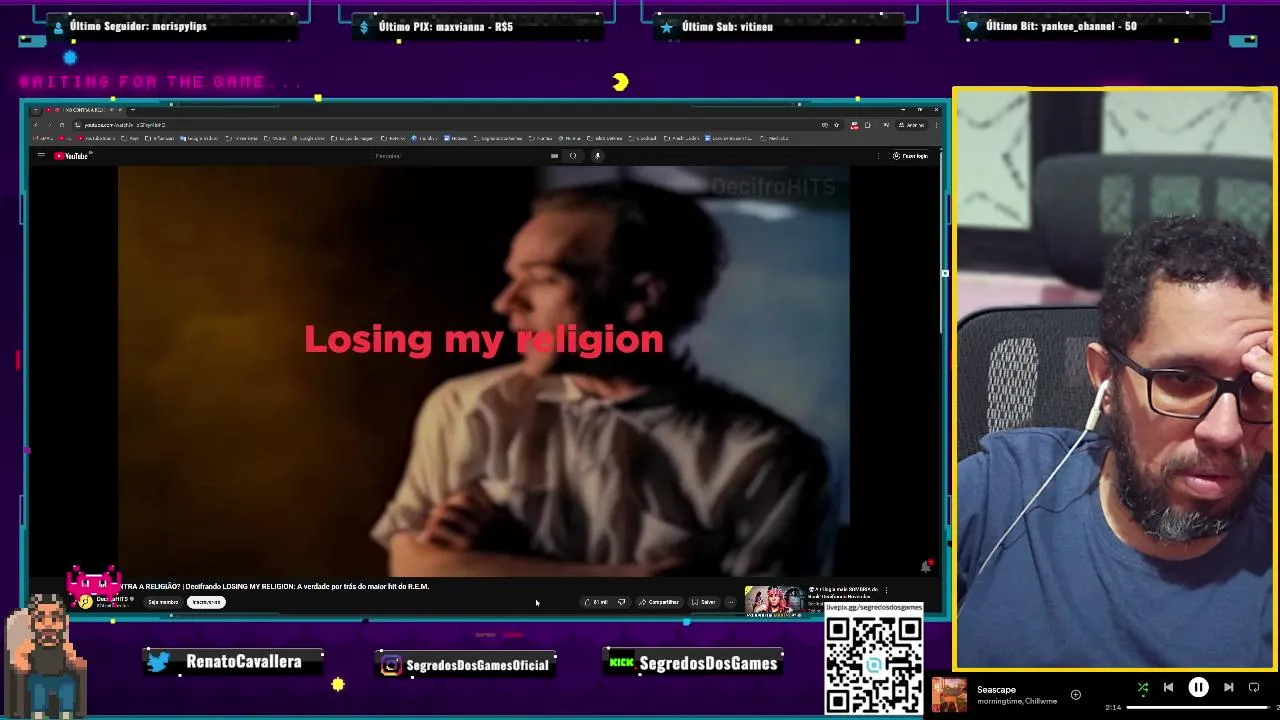
Task: Click the Último Seguidor: morispylips panel
Action: point(173,27)
